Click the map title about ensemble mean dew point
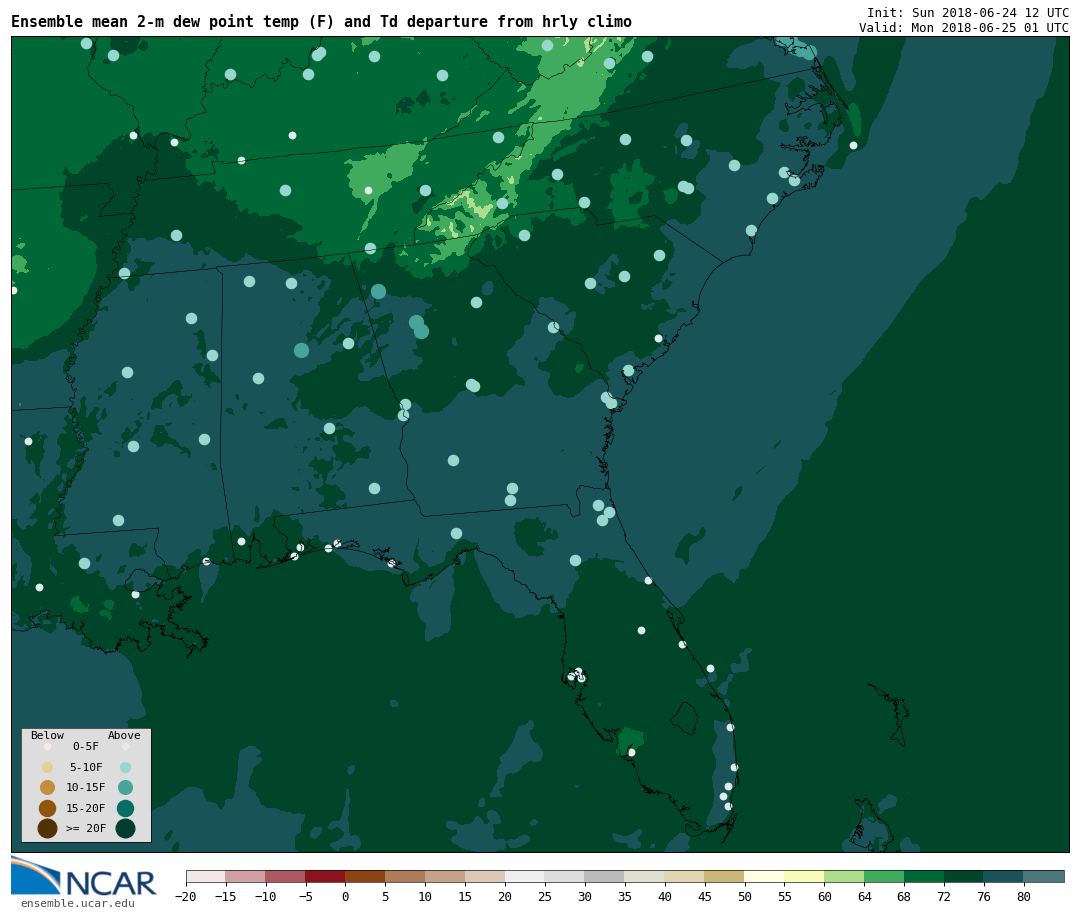This screenshot has height=915, width=1080. point(321,22)
